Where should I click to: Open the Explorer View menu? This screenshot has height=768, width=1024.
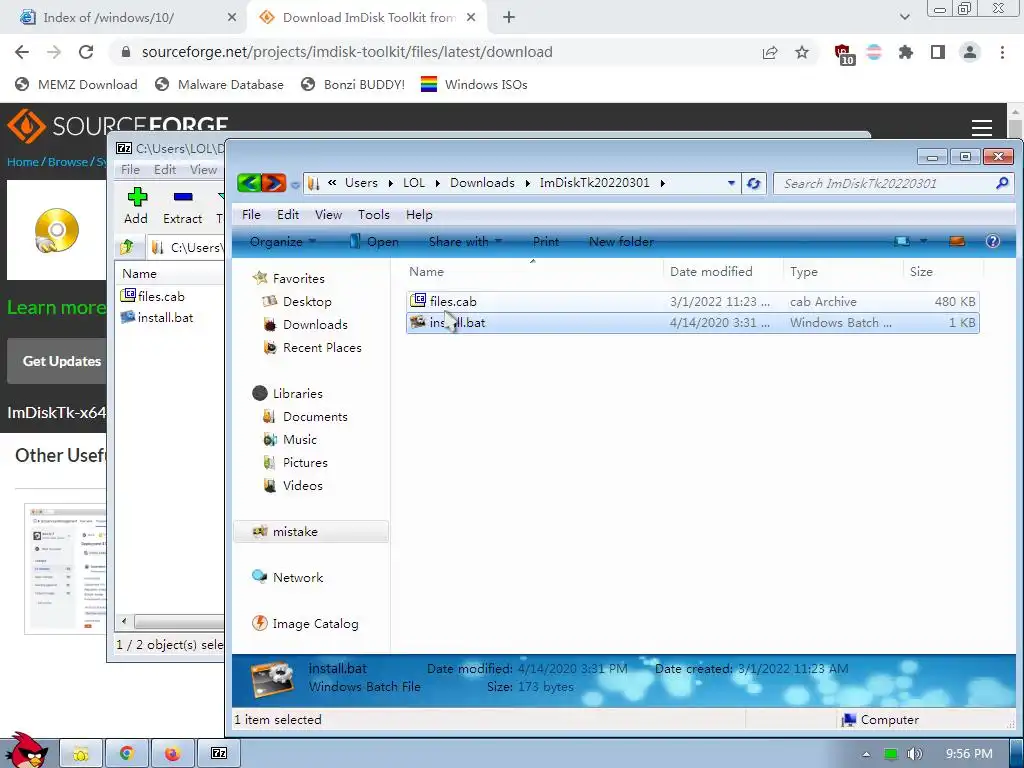[x=328, y=215]
